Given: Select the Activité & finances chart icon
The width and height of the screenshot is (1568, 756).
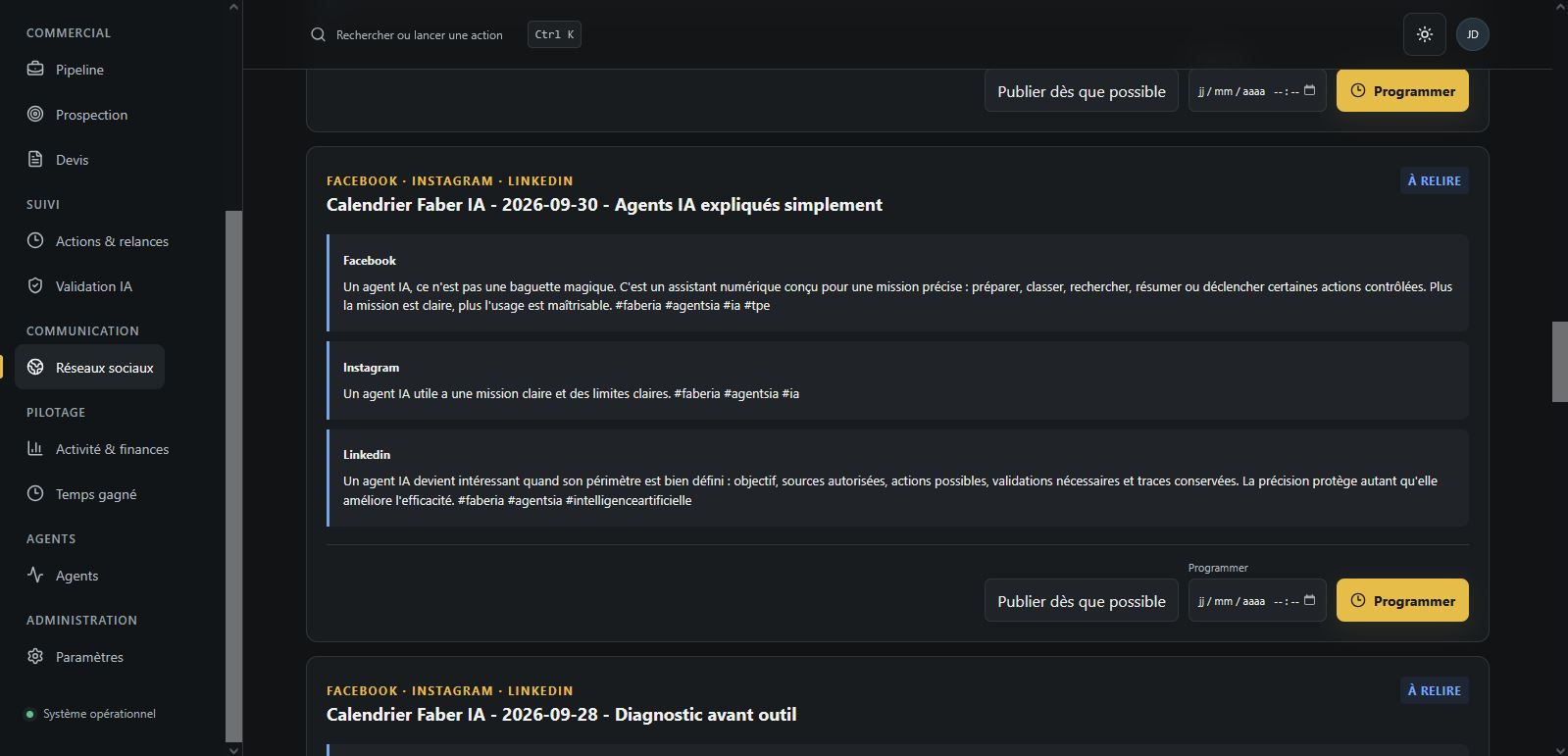Looking at the screenshot, I should click(x=35, y=448).
